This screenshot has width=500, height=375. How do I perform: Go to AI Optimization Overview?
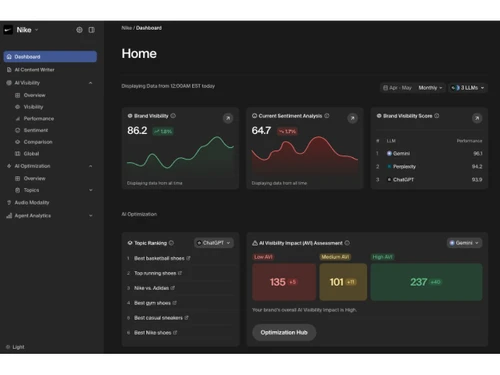pos(34,178)
